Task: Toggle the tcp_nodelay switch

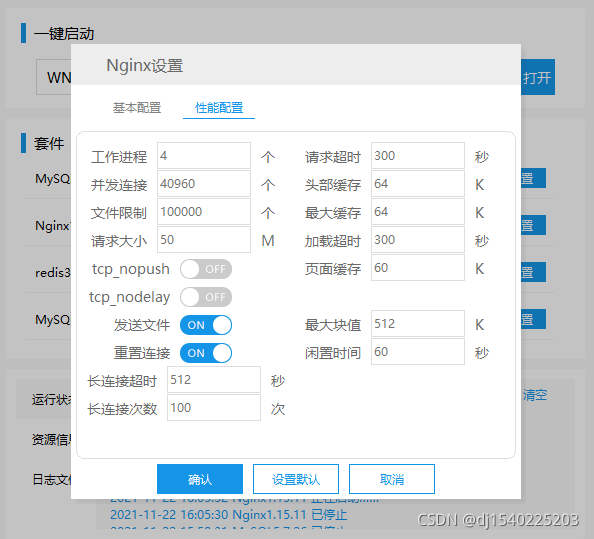Action: [x=206, y=297]
